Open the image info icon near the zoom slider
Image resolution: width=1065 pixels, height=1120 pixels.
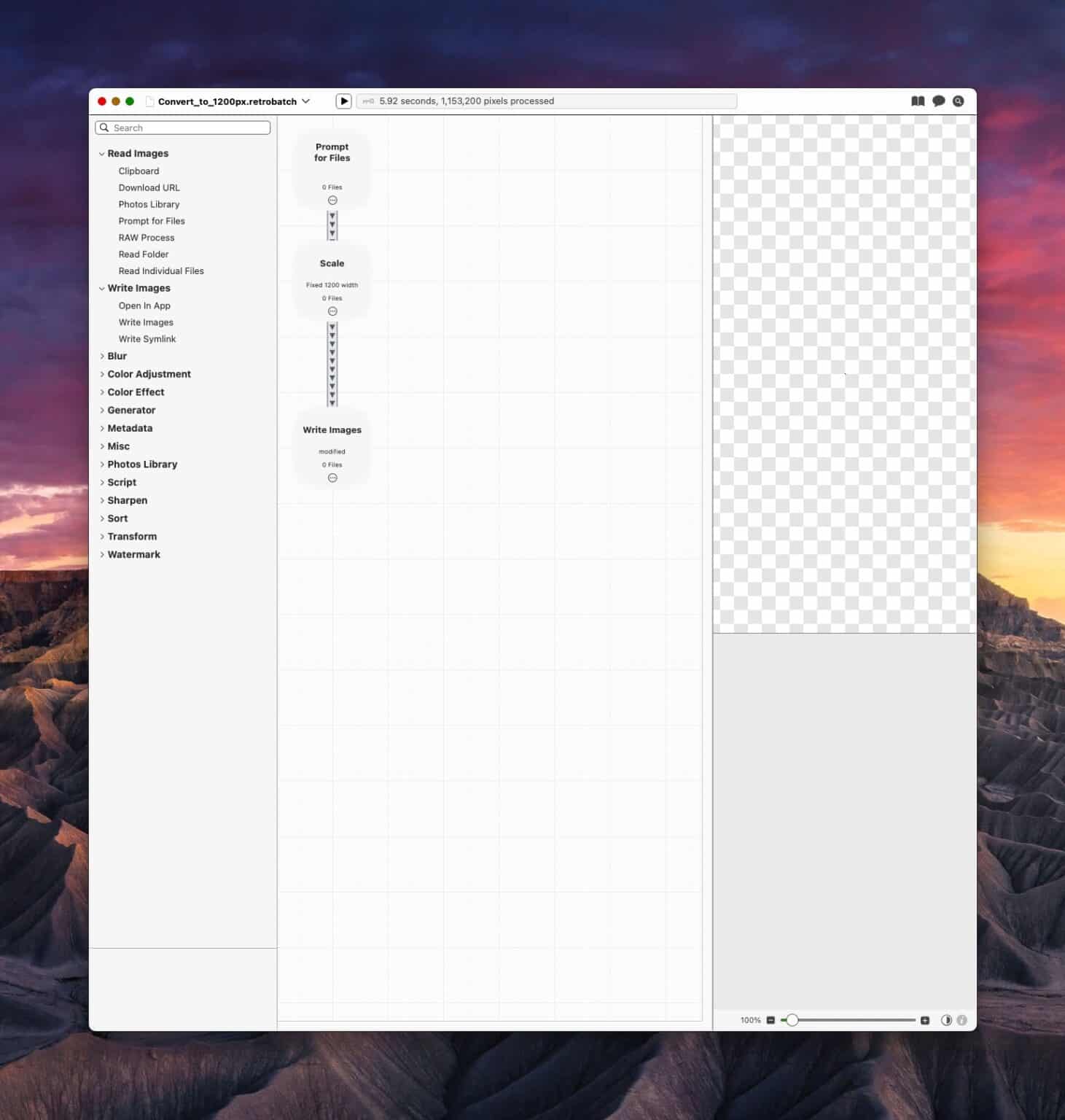click(962, 1020)
